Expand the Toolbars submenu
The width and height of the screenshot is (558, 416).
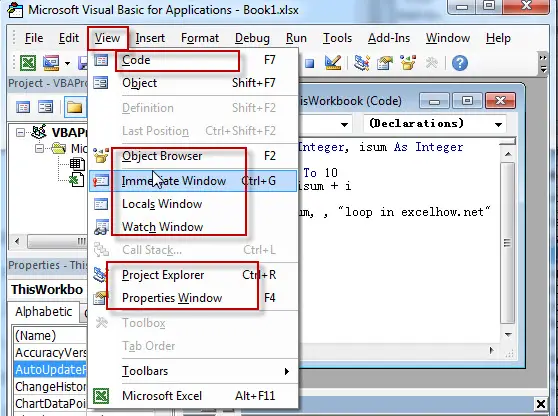[193, 371]
